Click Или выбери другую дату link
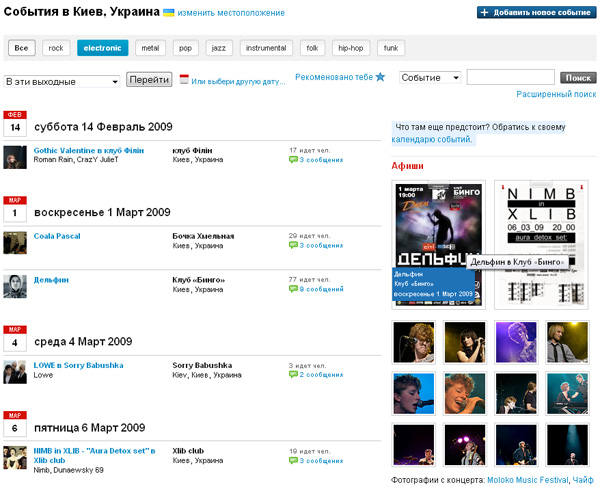600x487 pixels. click(x=238, y=81)
